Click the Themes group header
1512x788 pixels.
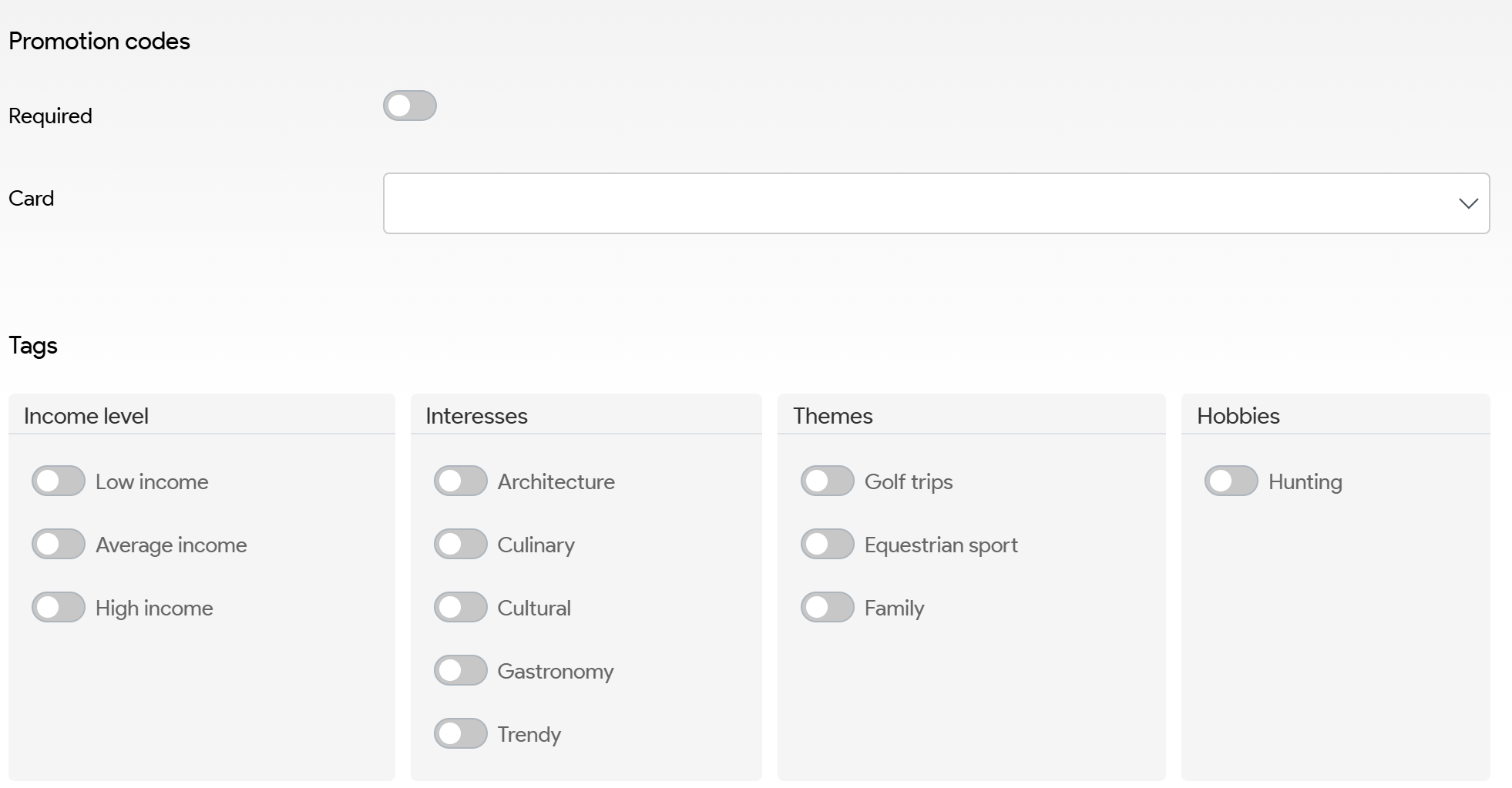pyautogui.click(x=832, y=416)
